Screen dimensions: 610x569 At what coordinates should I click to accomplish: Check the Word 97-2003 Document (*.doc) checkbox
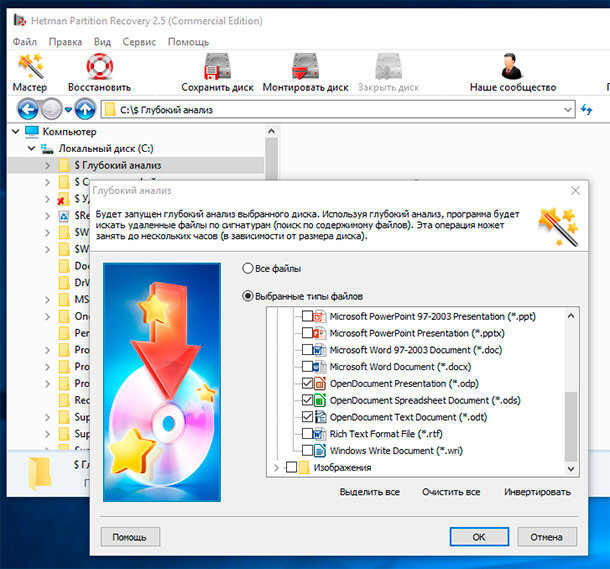coord(307,350)
